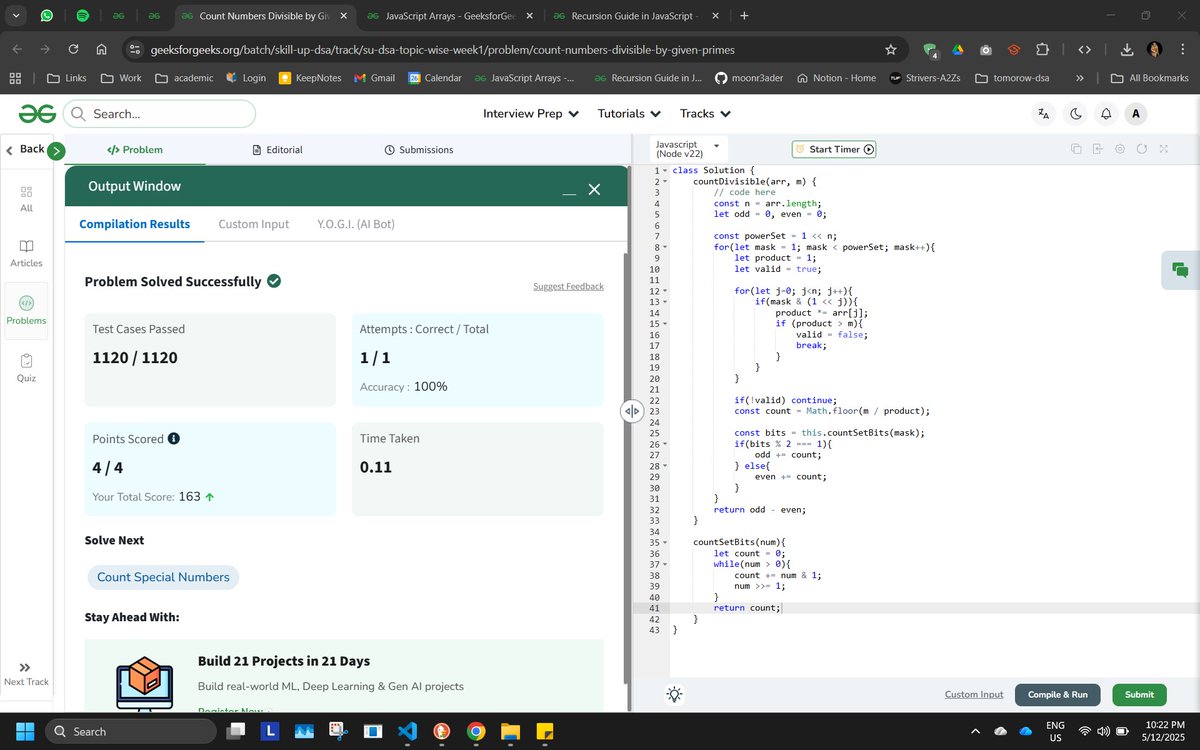Click the reset code icon
Viewport: 1200px width, 750px height.
coord(1141,149)
